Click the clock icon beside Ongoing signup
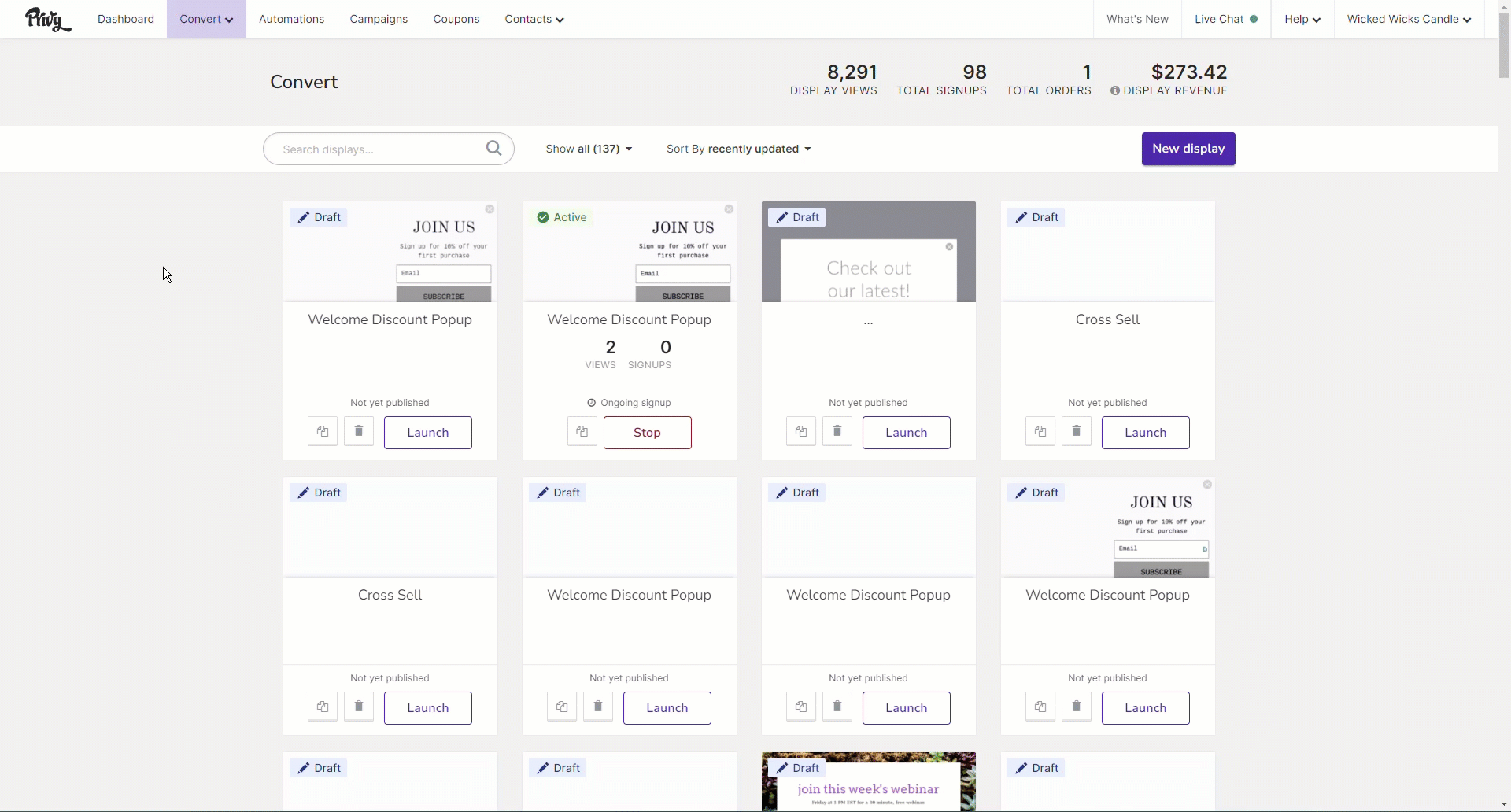Viewport: 1511px width, 812px height. click(x=592, y=403)
